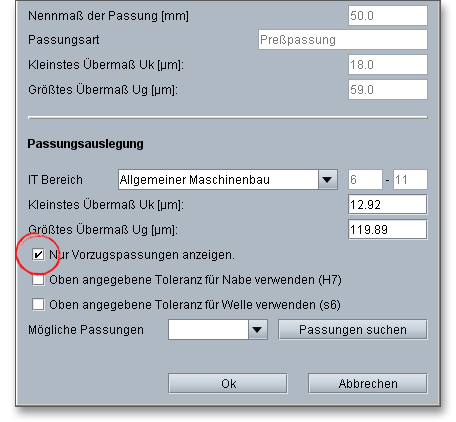Enable Toleranz für Nabe verwenden (H7)
Viewport: 456px width, 422px height.
point(38,280)
